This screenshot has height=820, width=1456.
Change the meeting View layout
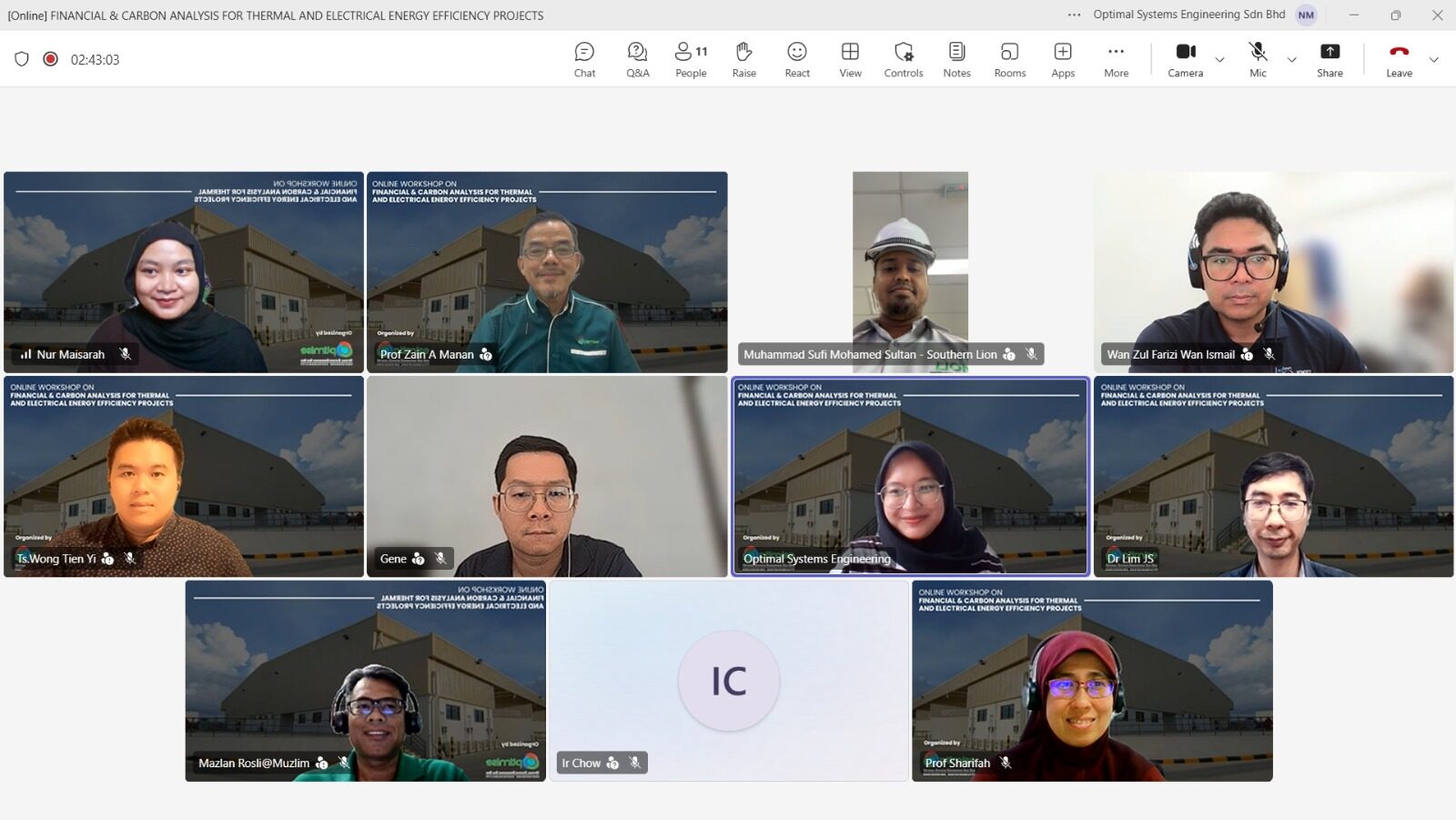tap(850, 60)
